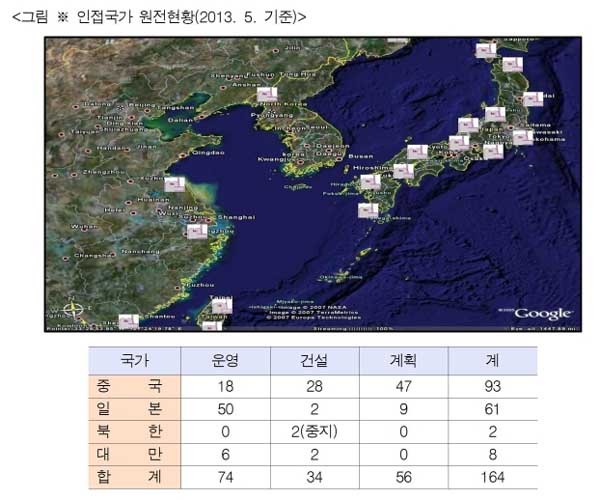Click 18 in the 중국 운영 cell
600x500 pixels.
[x=225, y=386]
